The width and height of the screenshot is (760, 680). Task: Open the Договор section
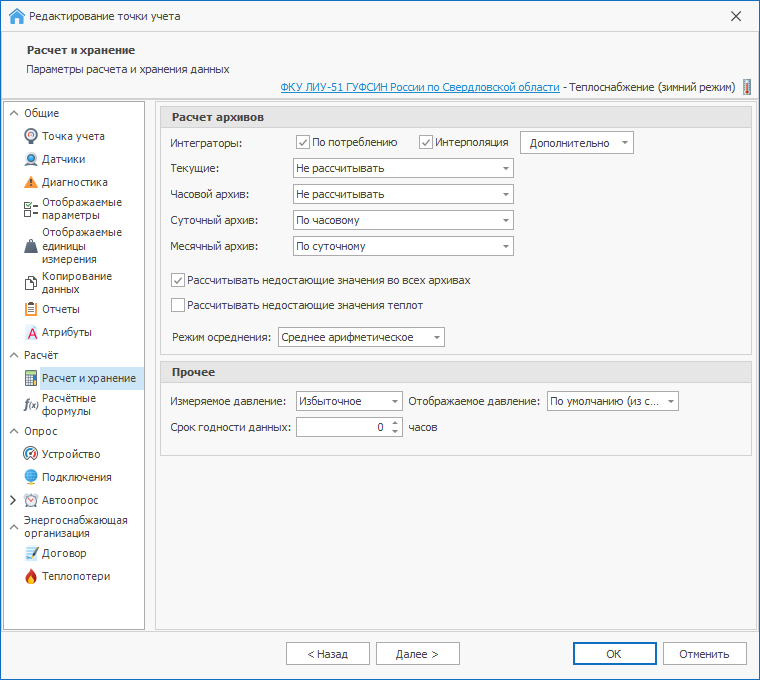(x=64, y=553)
